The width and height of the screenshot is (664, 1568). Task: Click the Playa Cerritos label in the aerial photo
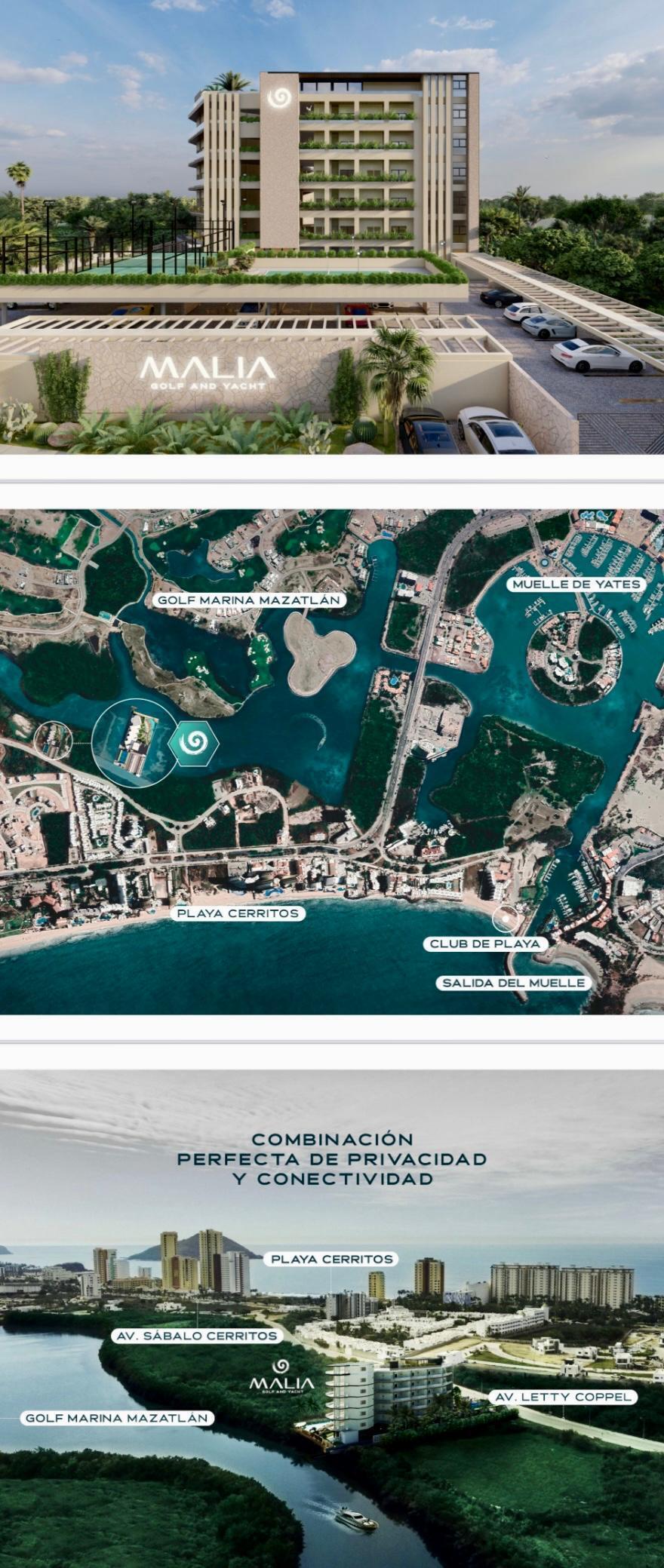tap(332, 1259)
